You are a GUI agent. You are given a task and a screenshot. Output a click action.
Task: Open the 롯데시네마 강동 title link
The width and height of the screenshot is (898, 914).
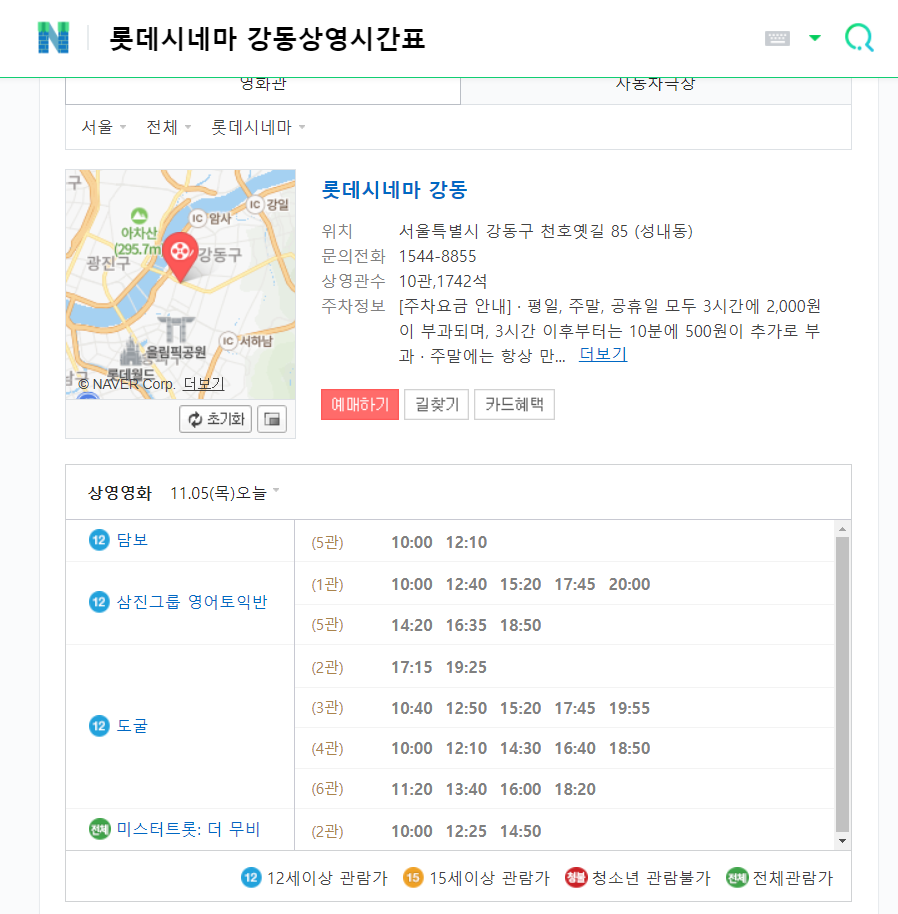click(395, 189)
